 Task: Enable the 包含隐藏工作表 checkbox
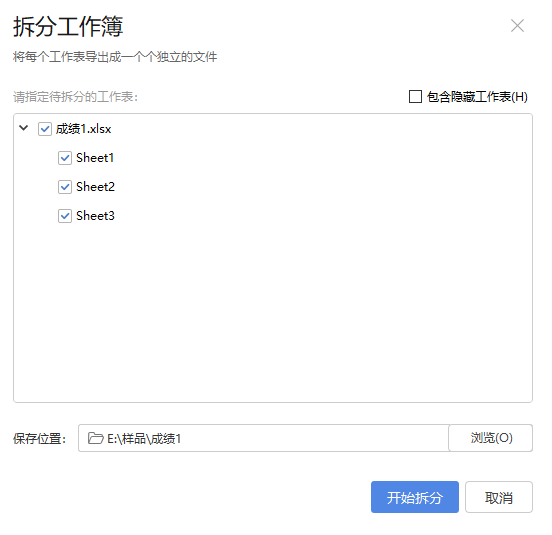pos(415,96)
